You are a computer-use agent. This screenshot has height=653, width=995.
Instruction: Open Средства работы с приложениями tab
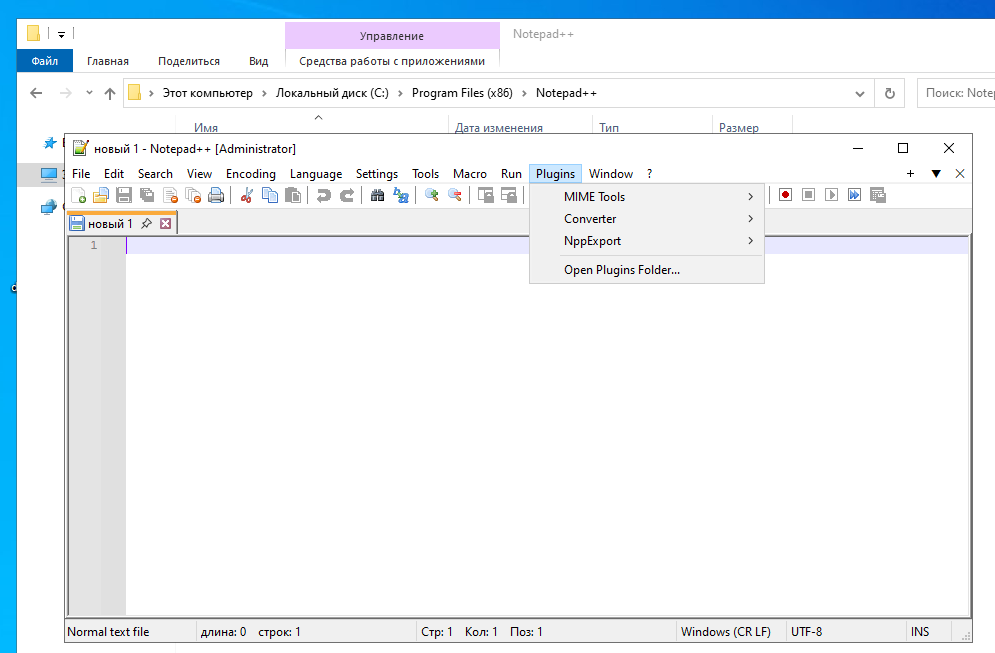(x=392, y=61)
